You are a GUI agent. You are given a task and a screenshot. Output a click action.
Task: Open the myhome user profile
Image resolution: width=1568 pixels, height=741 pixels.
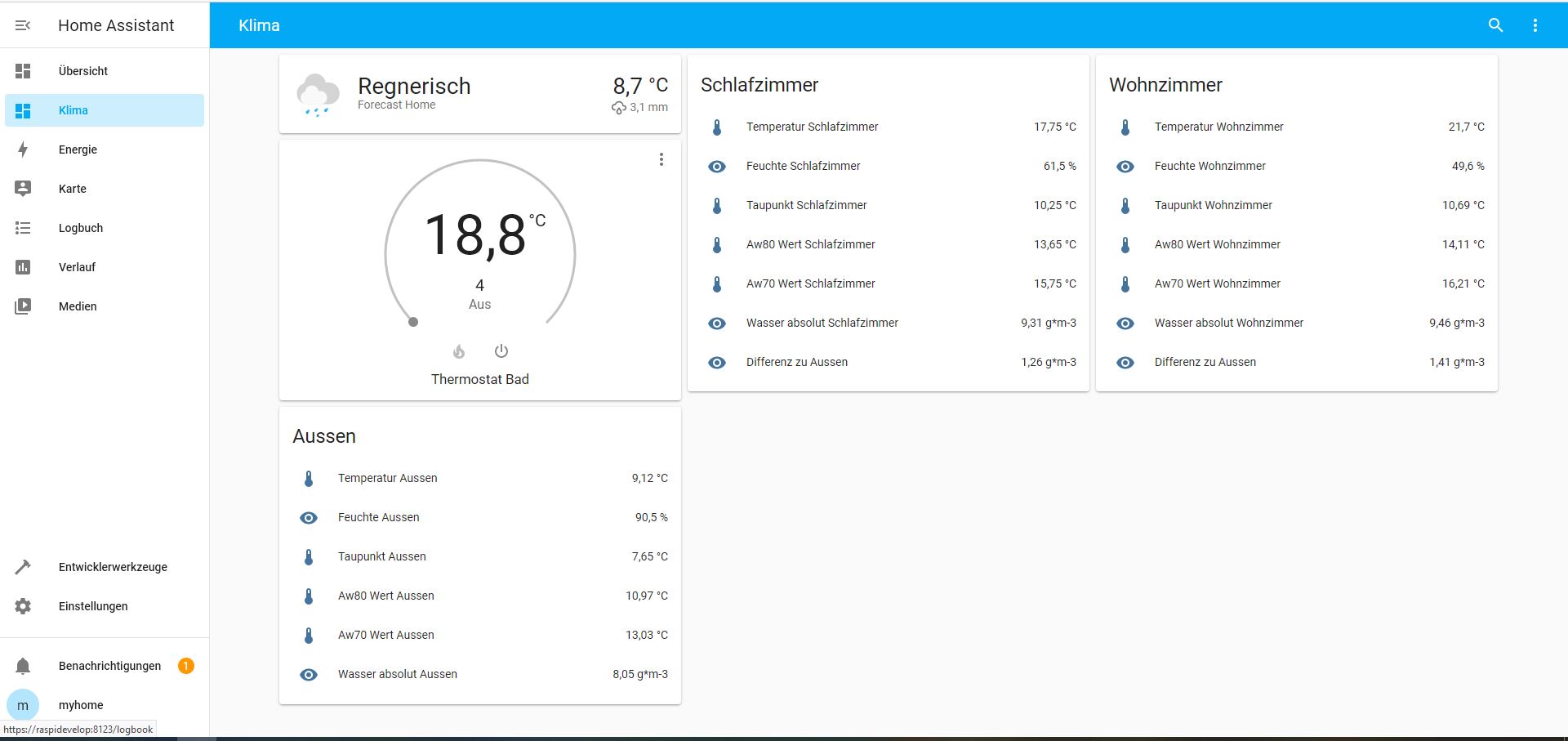pyautogui.click(x=105, y=705)
